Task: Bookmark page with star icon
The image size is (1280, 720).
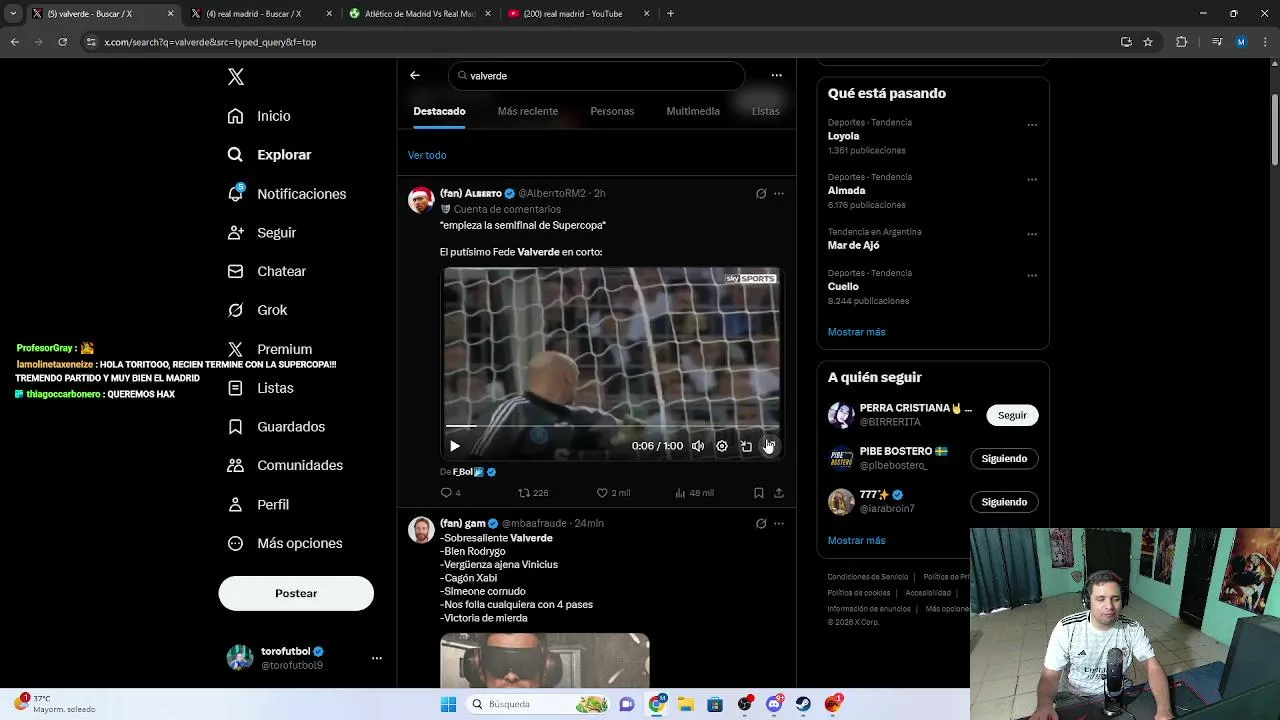Action: point(1148,42)
